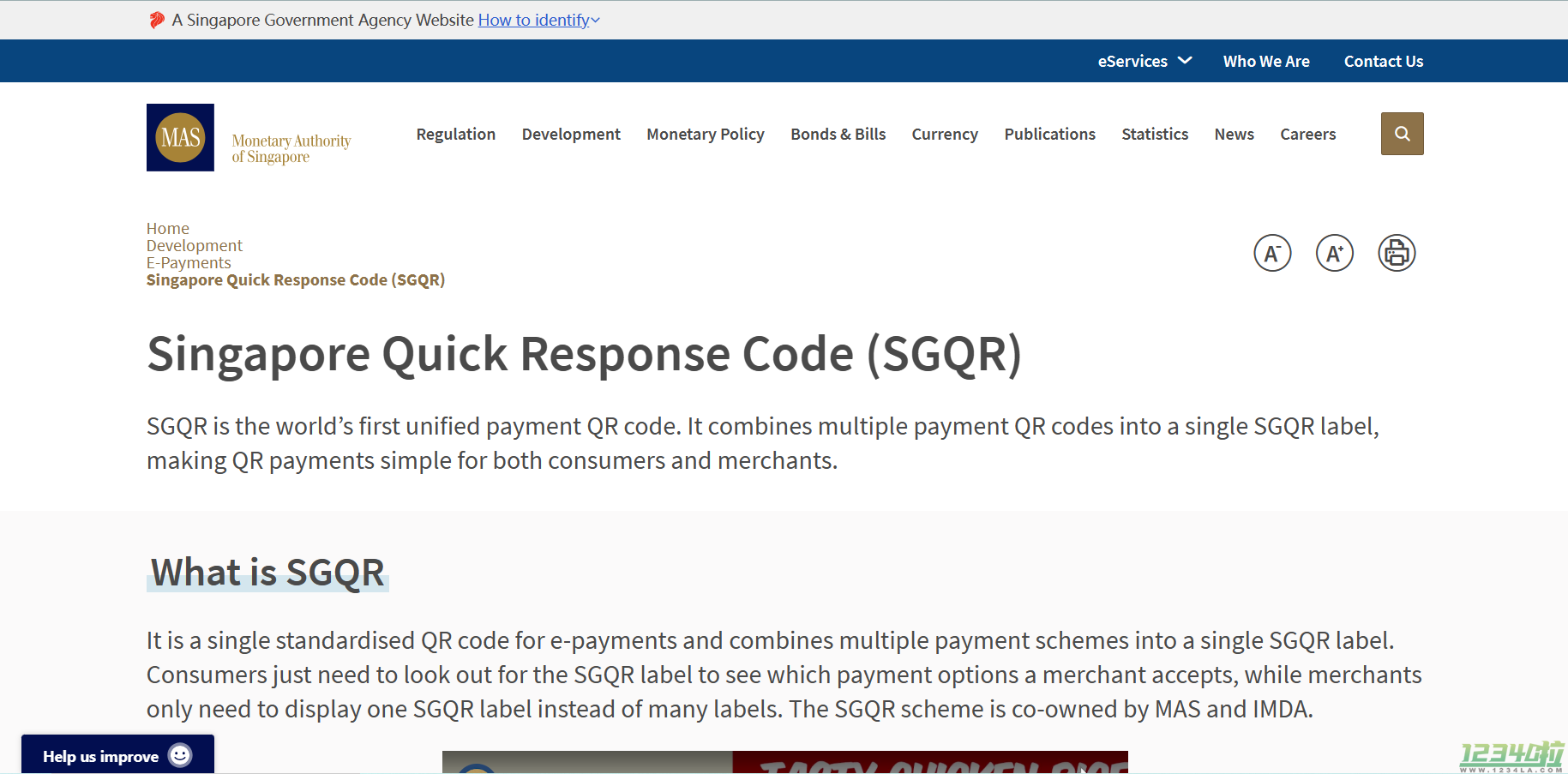This screenshot has width=1568, height=774.
Task: Click the E-Payments breadcrumb link
Action: pyautogui.click(x=189, y=263)
